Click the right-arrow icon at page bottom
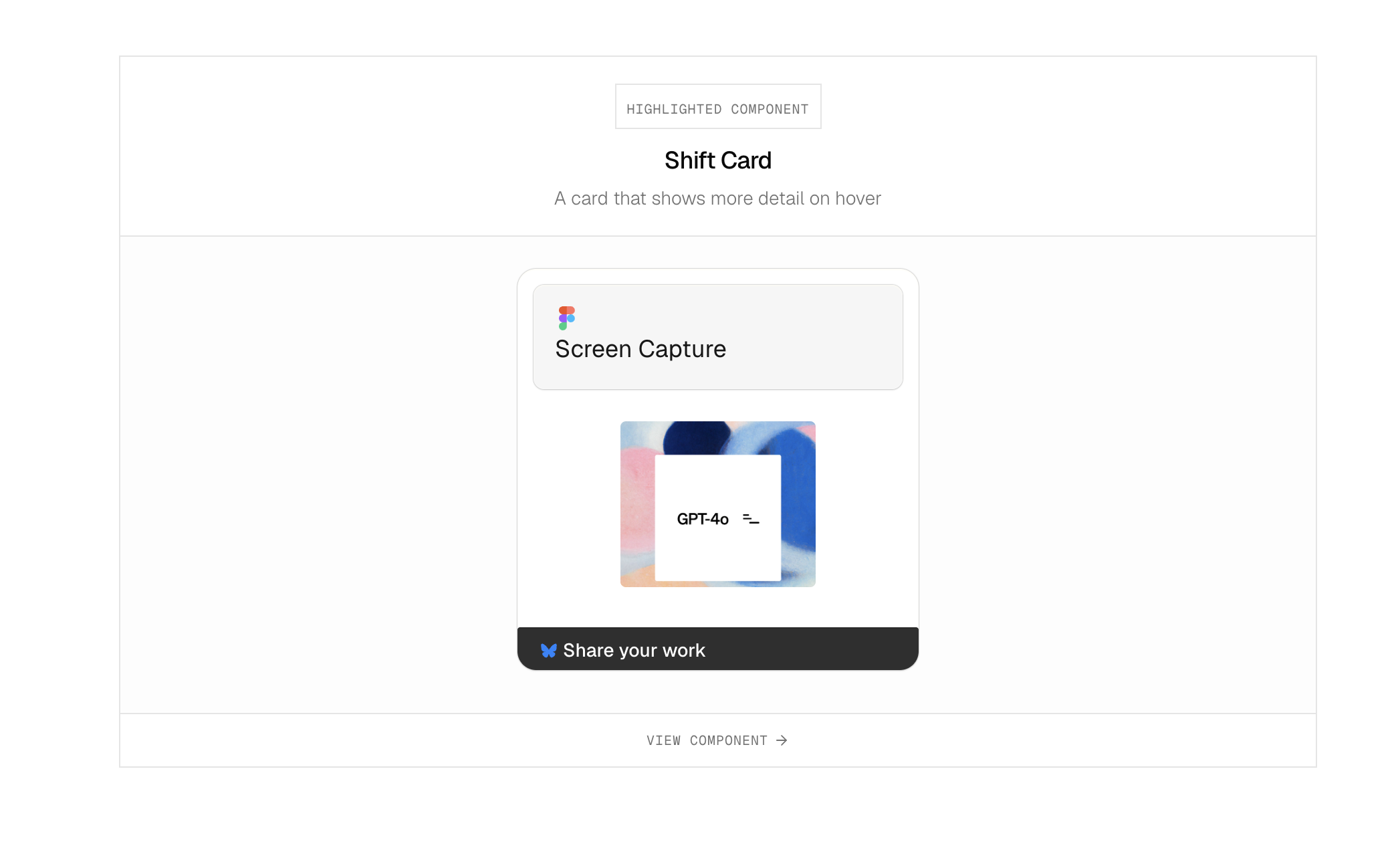This screenshot has height=864, width=1400. click(x=782, y=740)
